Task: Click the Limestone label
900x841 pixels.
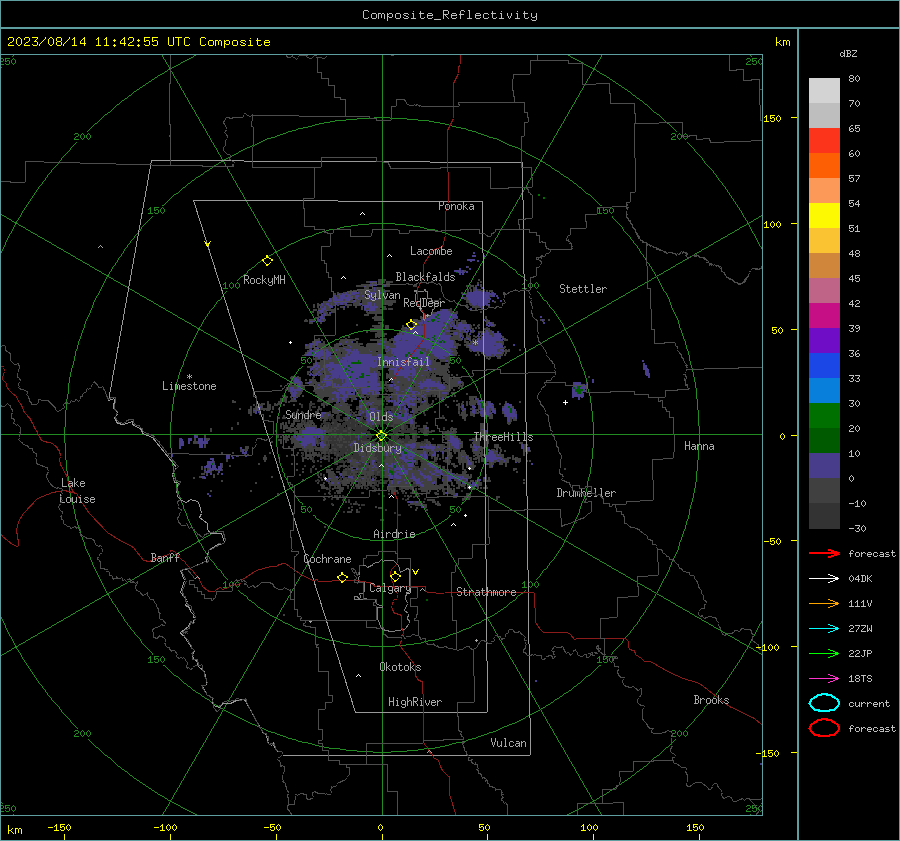Action: point(189,386)
